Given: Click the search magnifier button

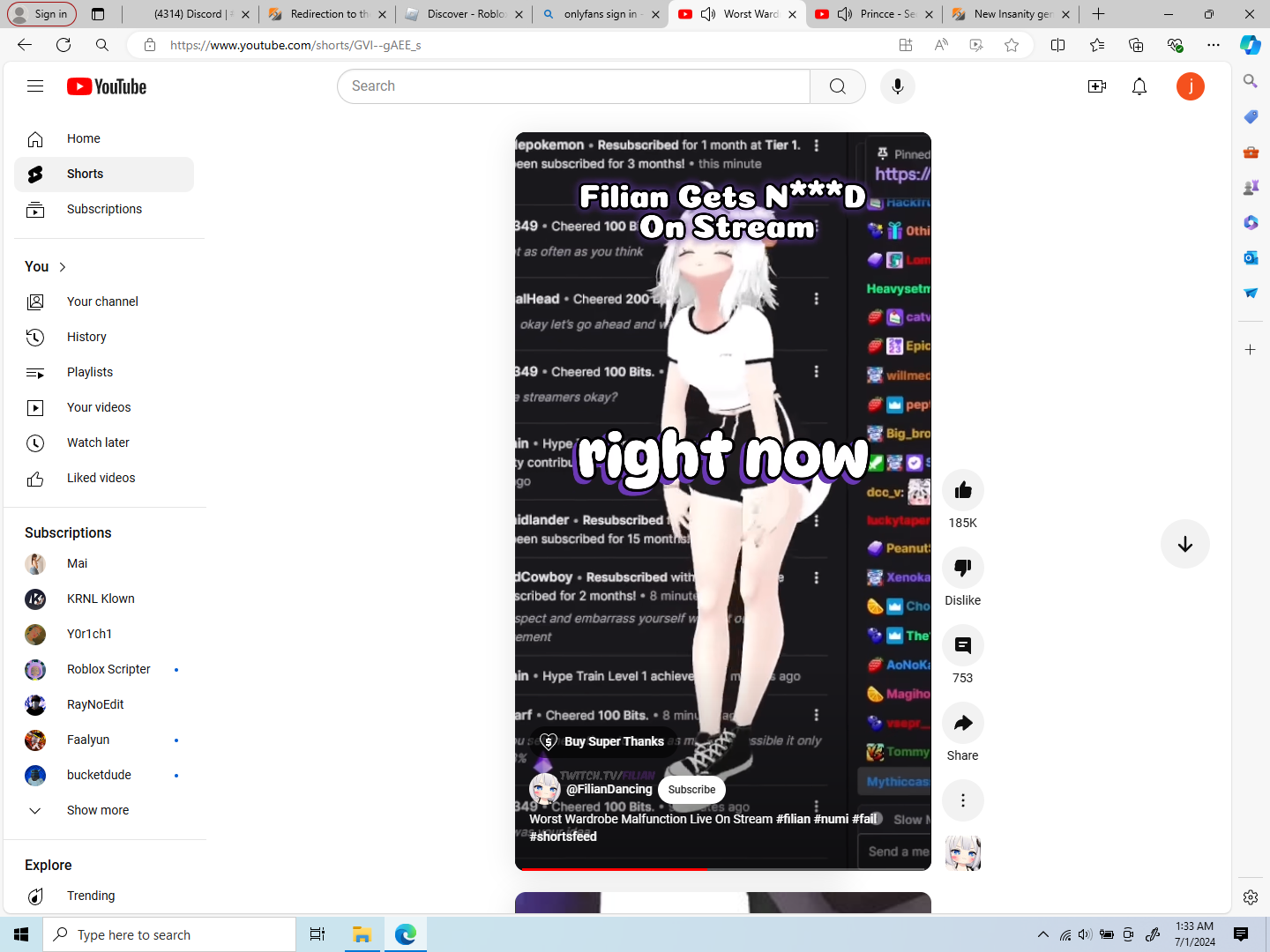Looking at the screenshot, I should (838, 86).
